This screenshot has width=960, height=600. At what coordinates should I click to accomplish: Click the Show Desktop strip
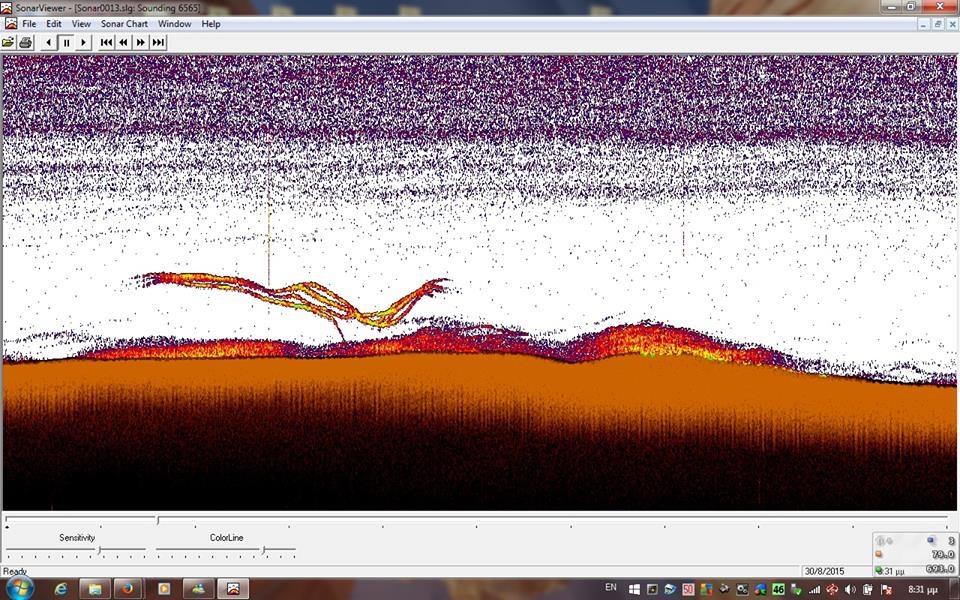[955, 589]
